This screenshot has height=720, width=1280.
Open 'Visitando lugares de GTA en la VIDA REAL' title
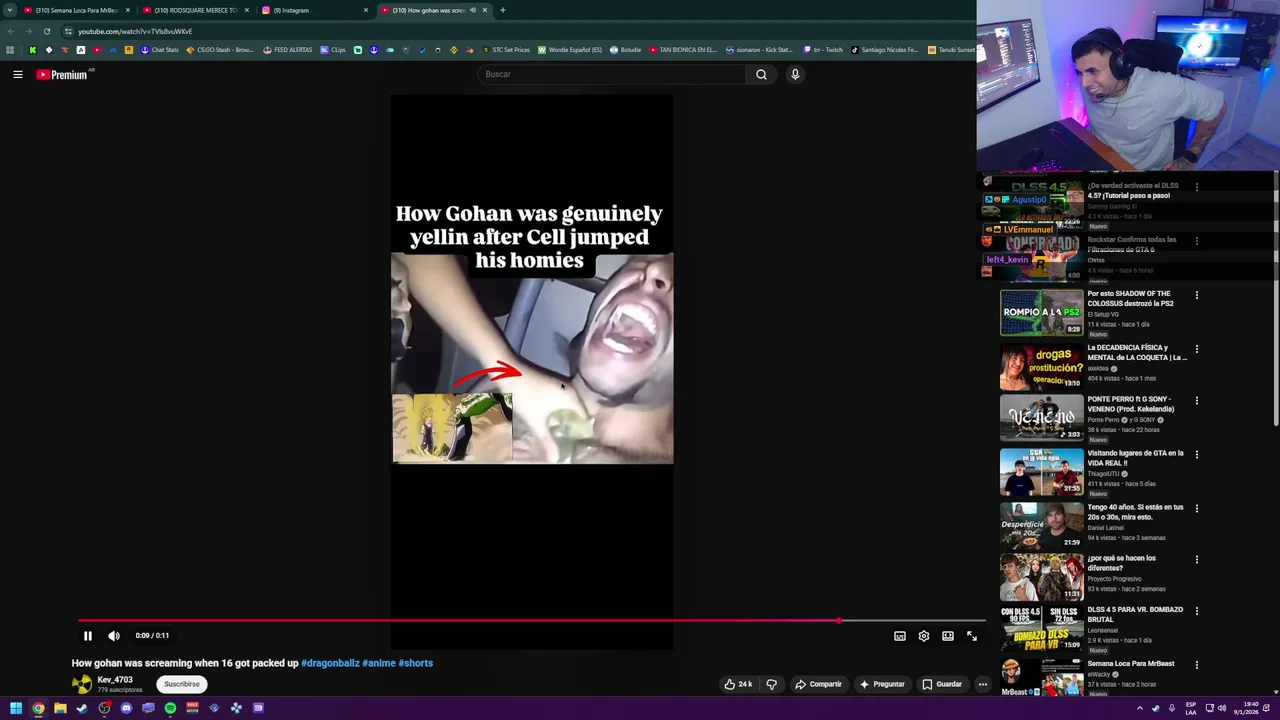click(1135, 458)
